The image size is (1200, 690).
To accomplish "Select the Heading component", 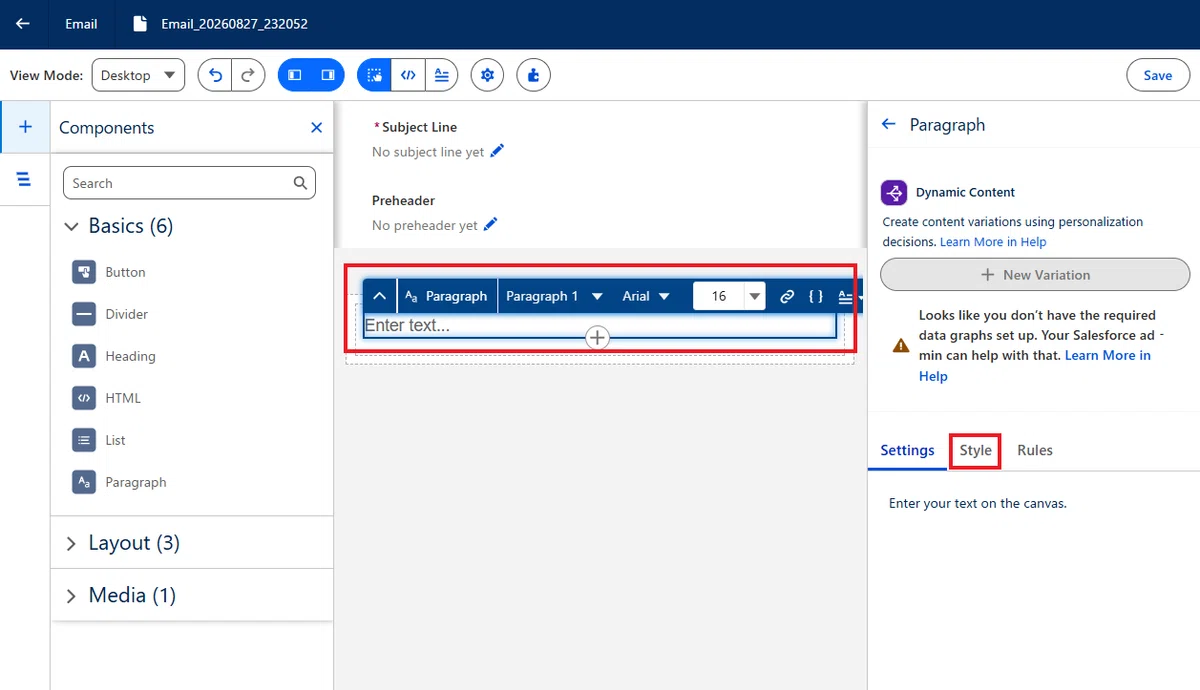I will (x=115, y=356).
